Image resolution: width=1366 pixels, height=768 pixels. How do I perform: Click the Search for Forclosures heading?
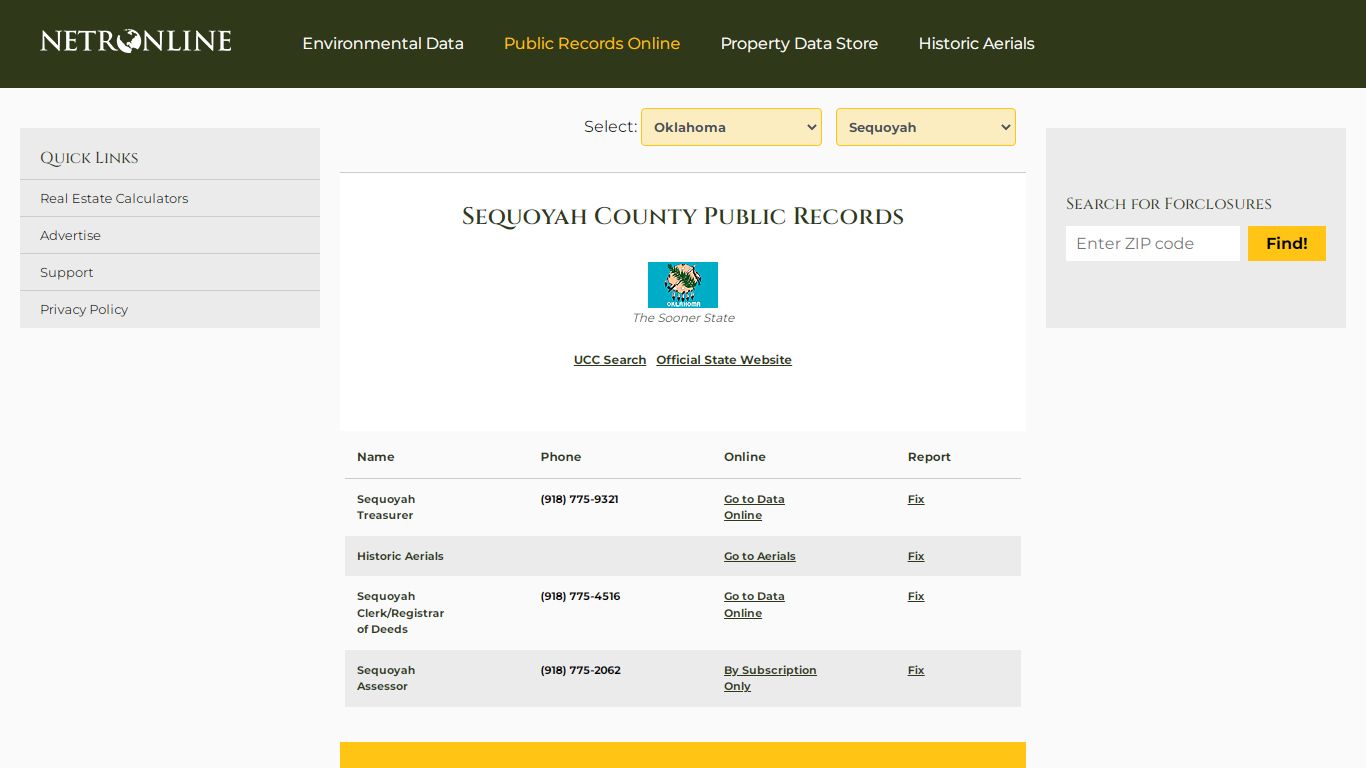click(1169, 204)
